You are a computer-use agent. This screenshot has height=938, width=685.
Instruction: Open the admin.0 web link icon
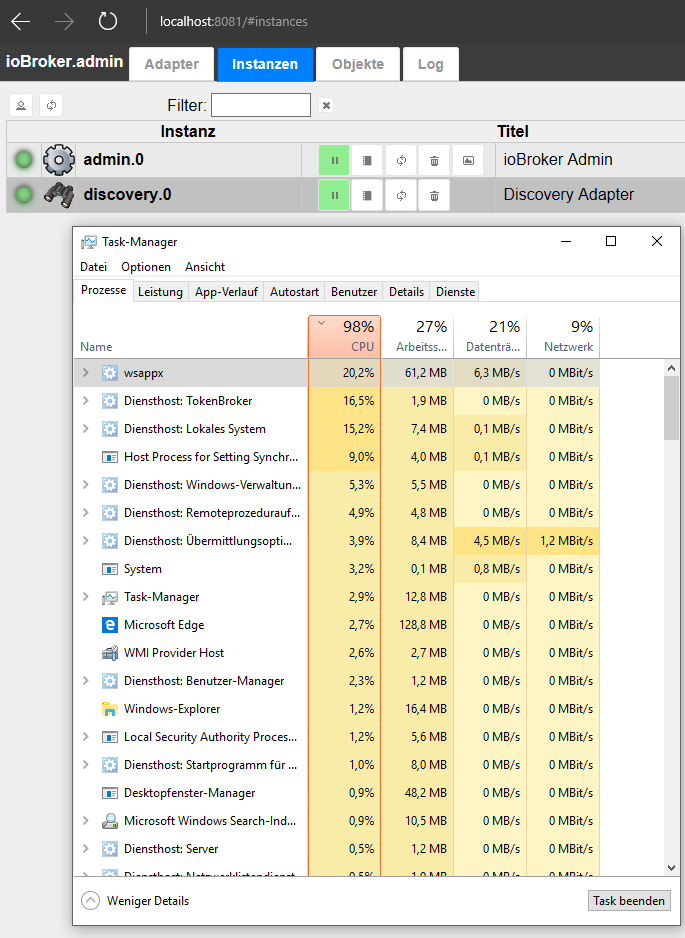pos(468,160)
